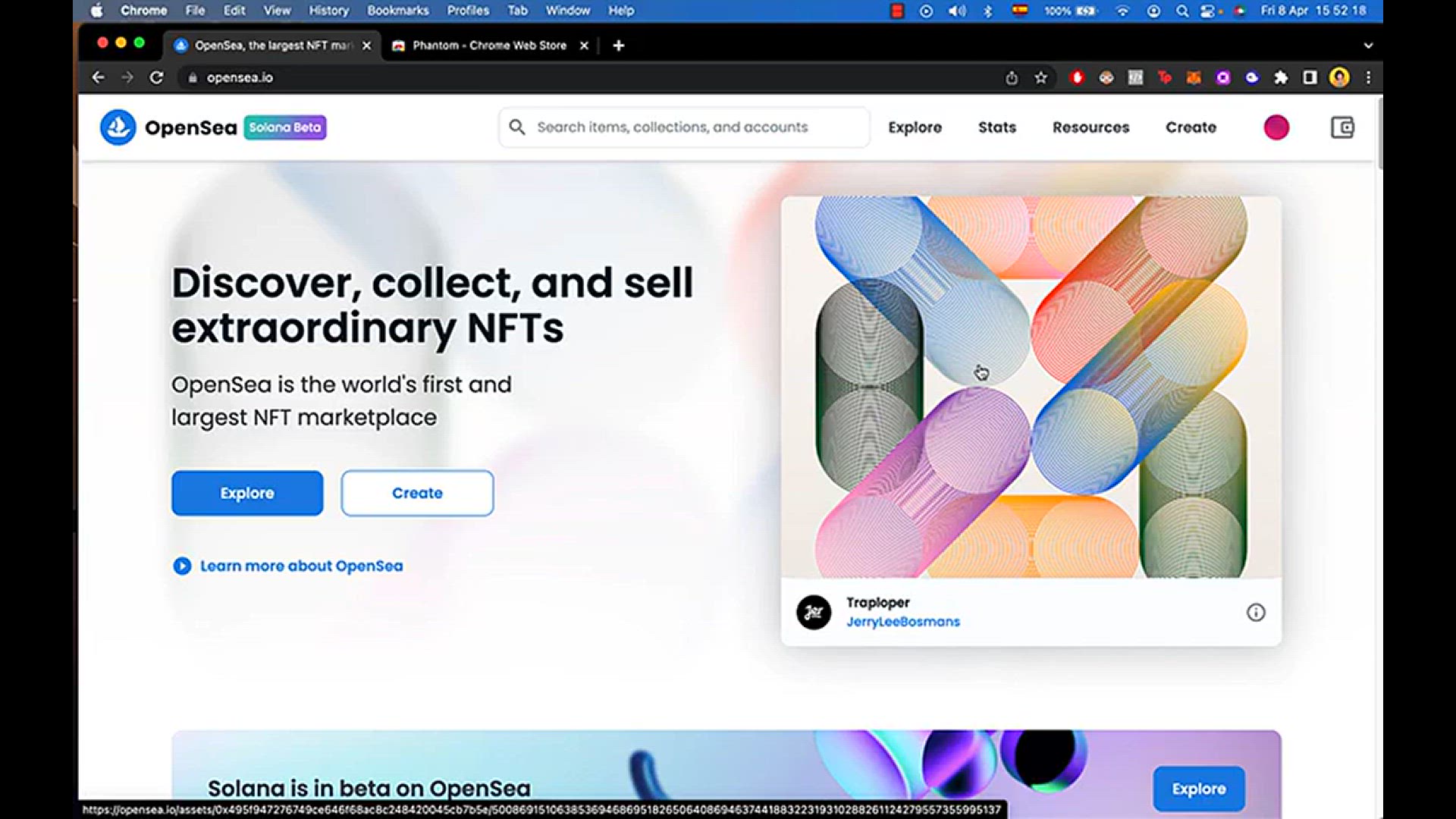Viewport: 1456px width, 819px height.
Task: Open the Chrome File menu
Action: tap(195, 11)
